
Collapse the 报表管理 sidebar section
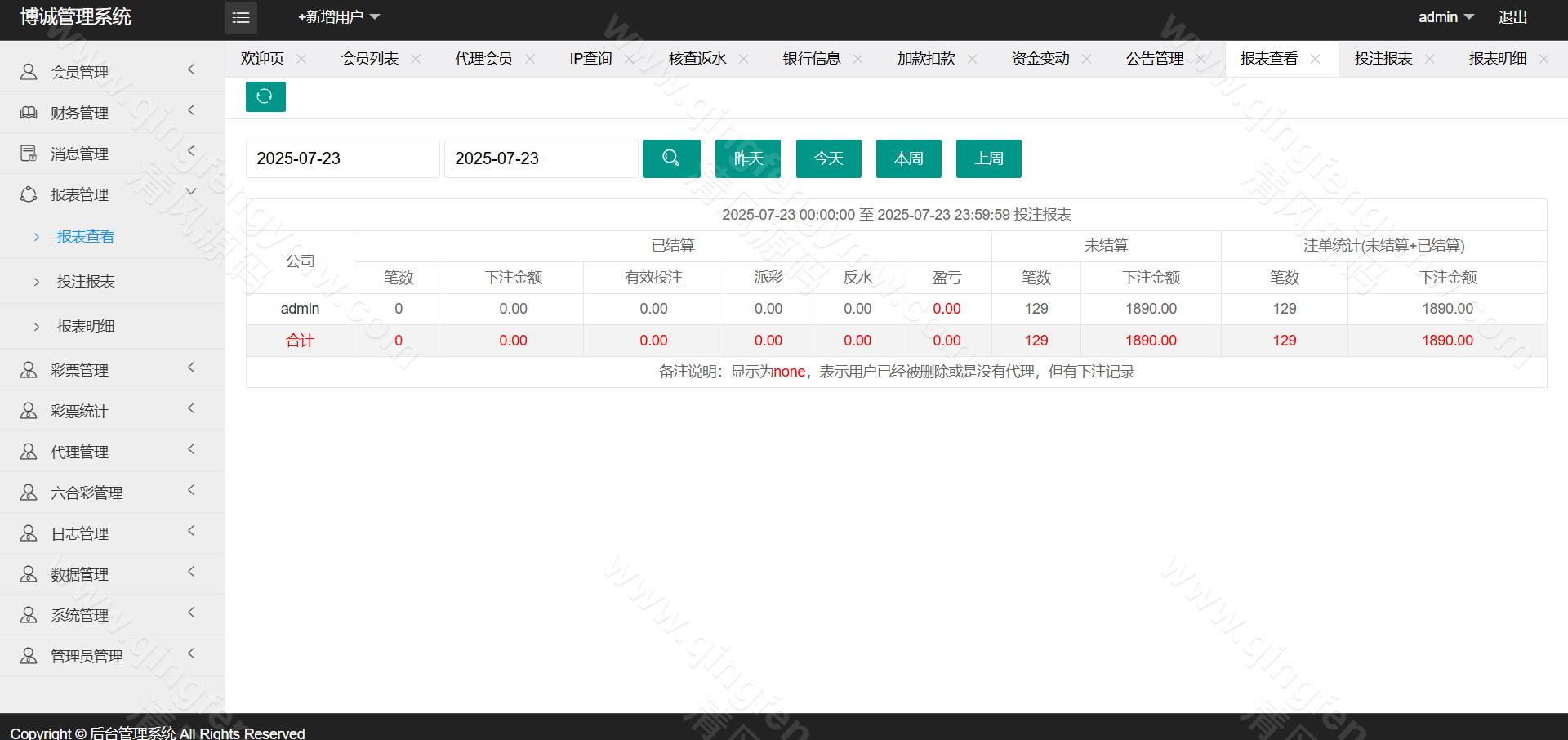point(79,194)
